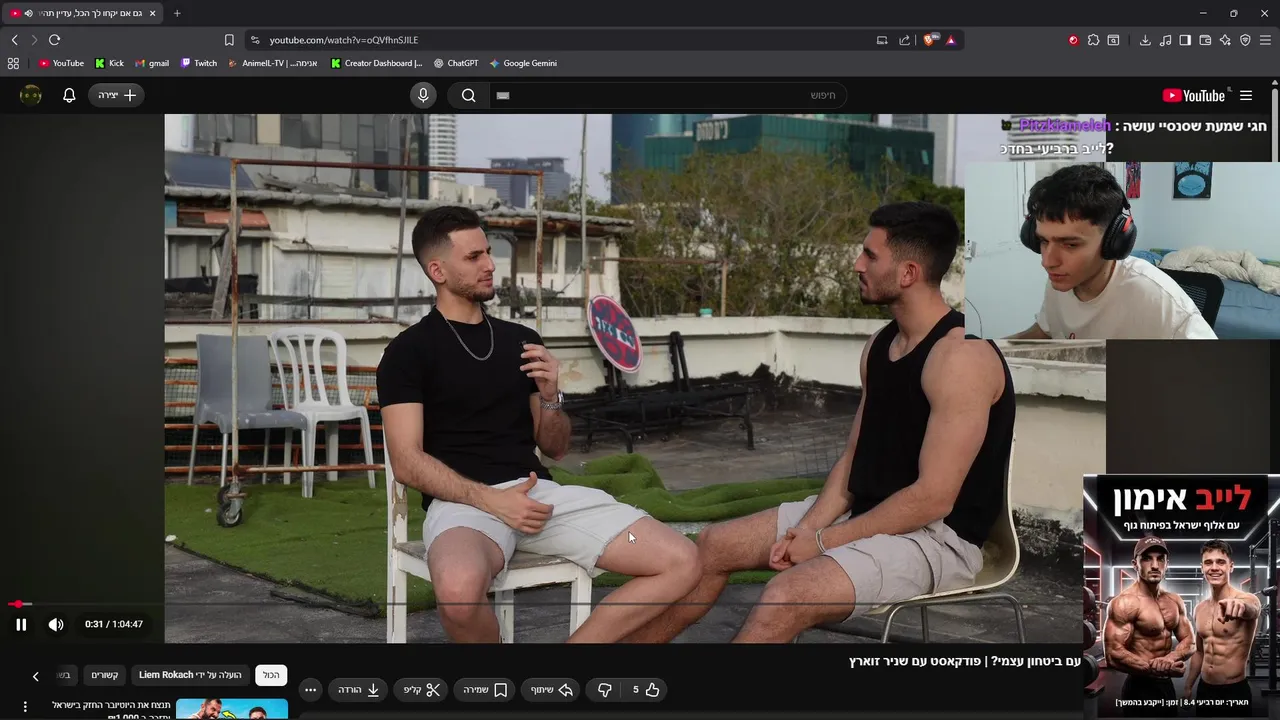This screenshot has height=720, width=1280.
Task: Seek on the red video progress bar
Action: point(20,604)
